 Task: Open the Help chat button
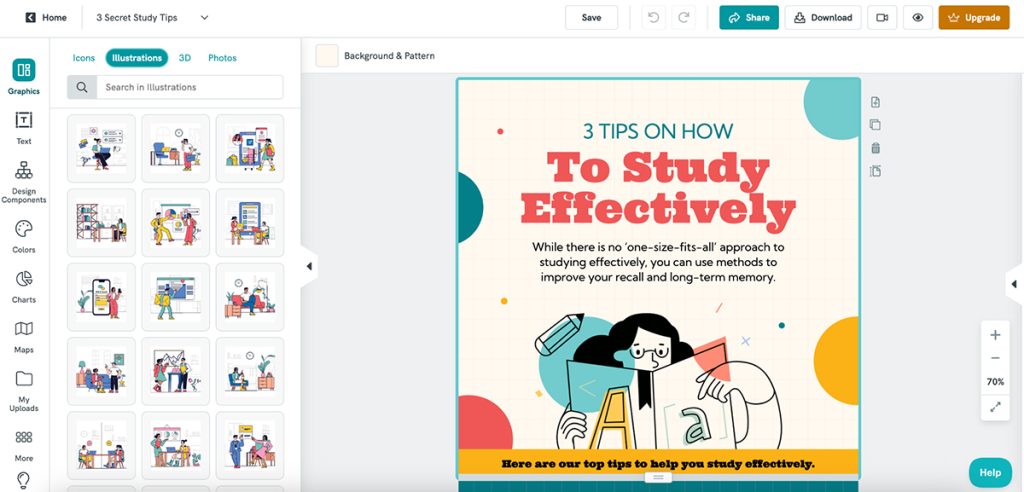990,472
